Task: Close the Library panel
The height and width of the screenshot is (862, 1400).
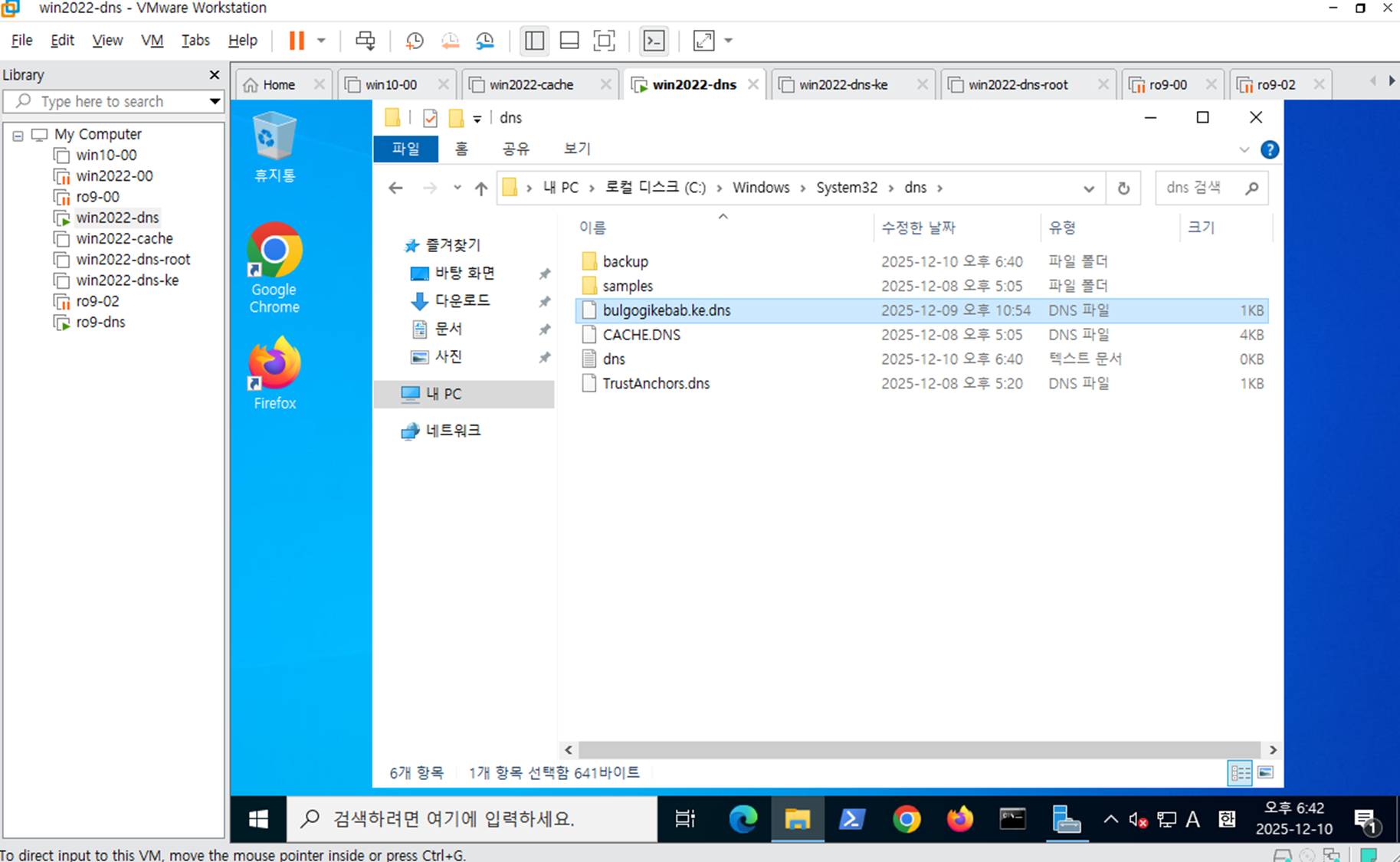Action: 215,75
